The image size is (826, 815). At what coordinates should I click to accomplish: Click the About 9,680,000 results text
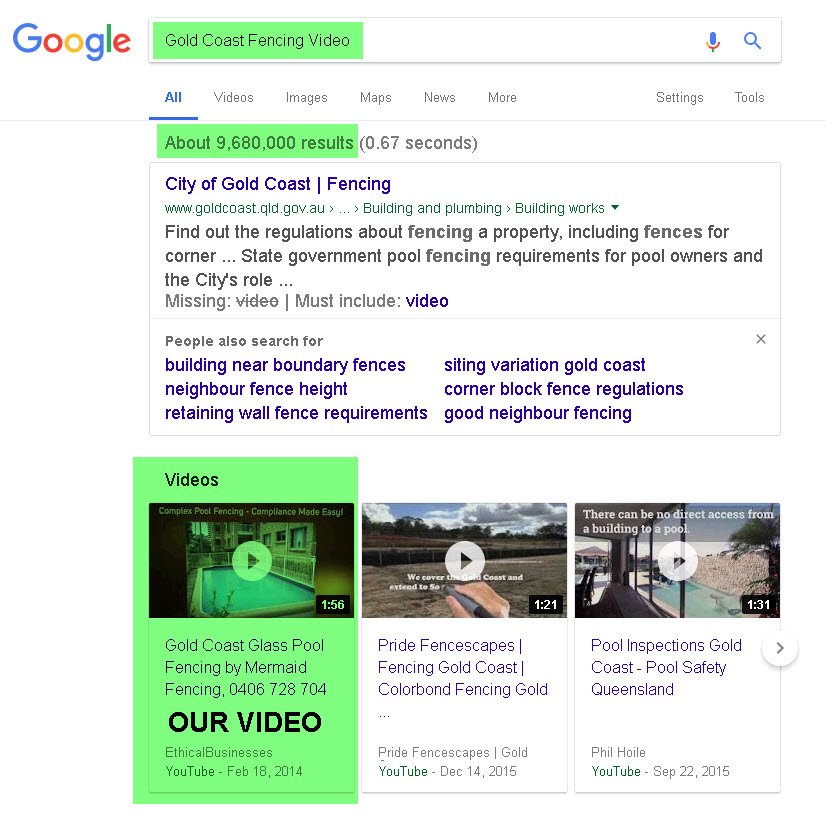[259, 143]
